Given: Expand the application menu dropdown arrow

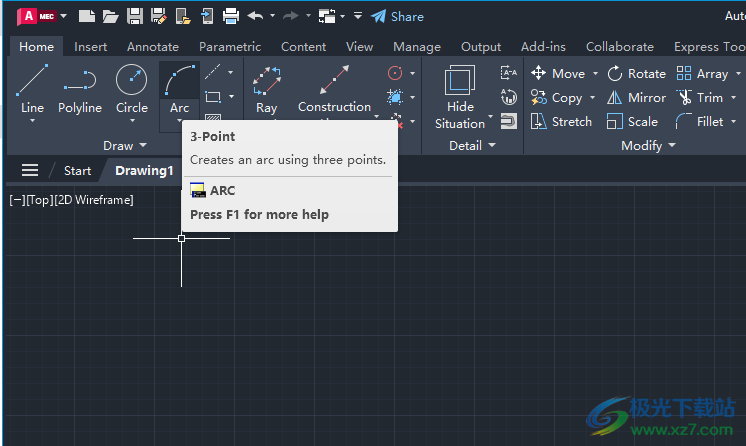Looking at the screenshot, I should coord(63,17).
